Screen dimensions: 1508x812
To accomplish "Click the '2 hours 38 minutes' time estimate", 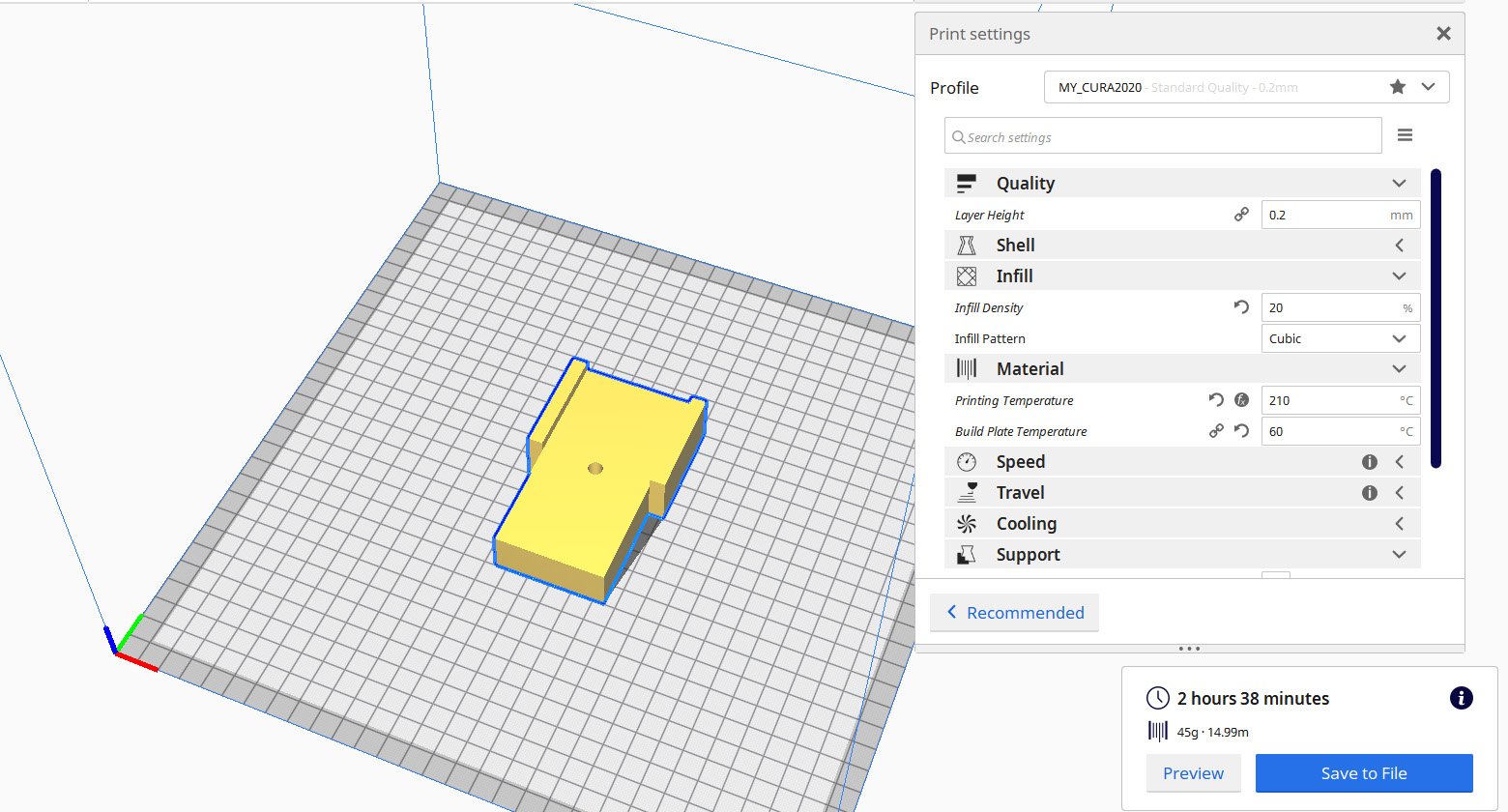I will [x=1253, y=698].
